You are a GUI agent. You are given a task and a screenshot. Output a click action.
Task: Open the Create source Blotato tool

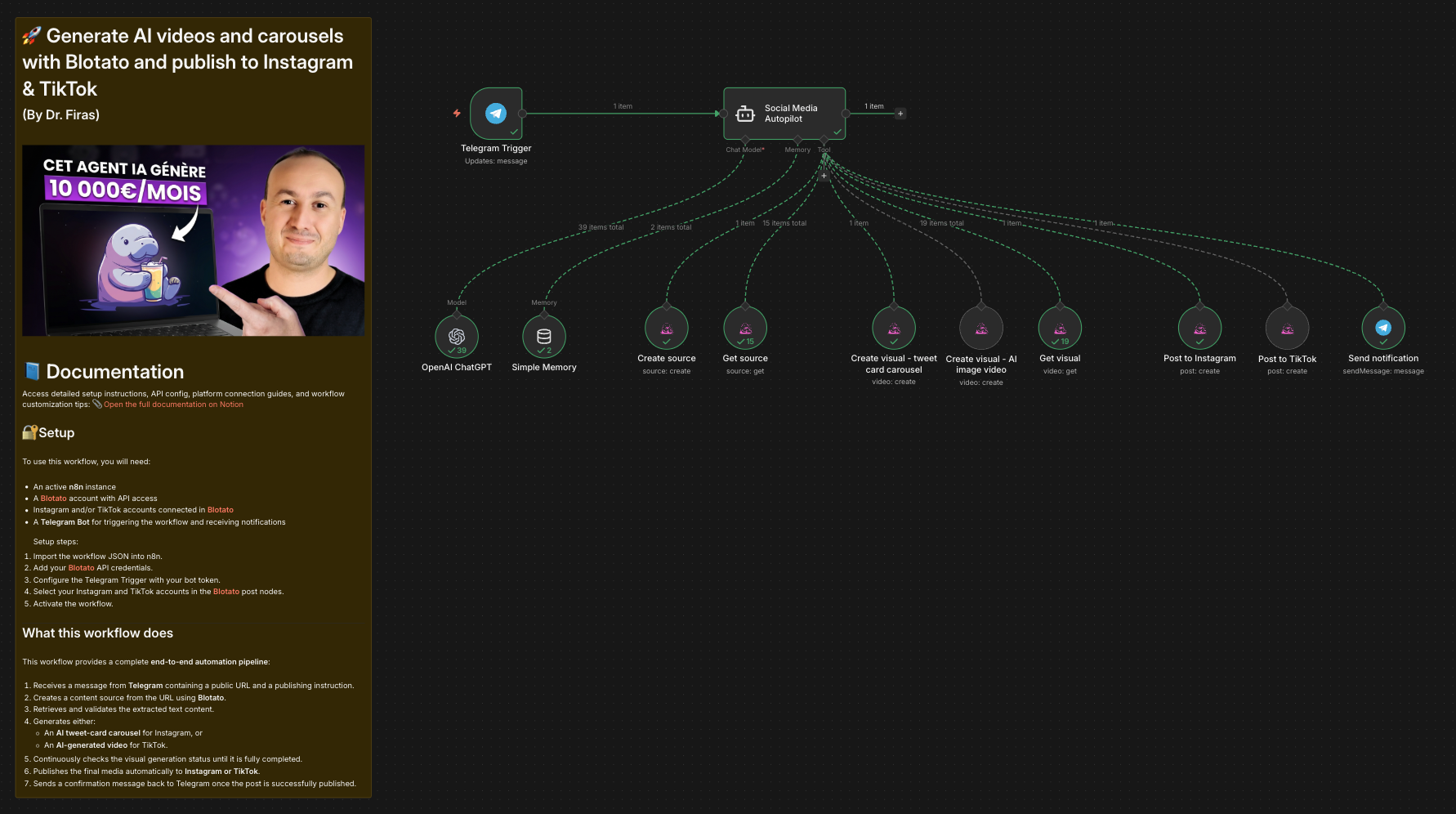[667, 329]
